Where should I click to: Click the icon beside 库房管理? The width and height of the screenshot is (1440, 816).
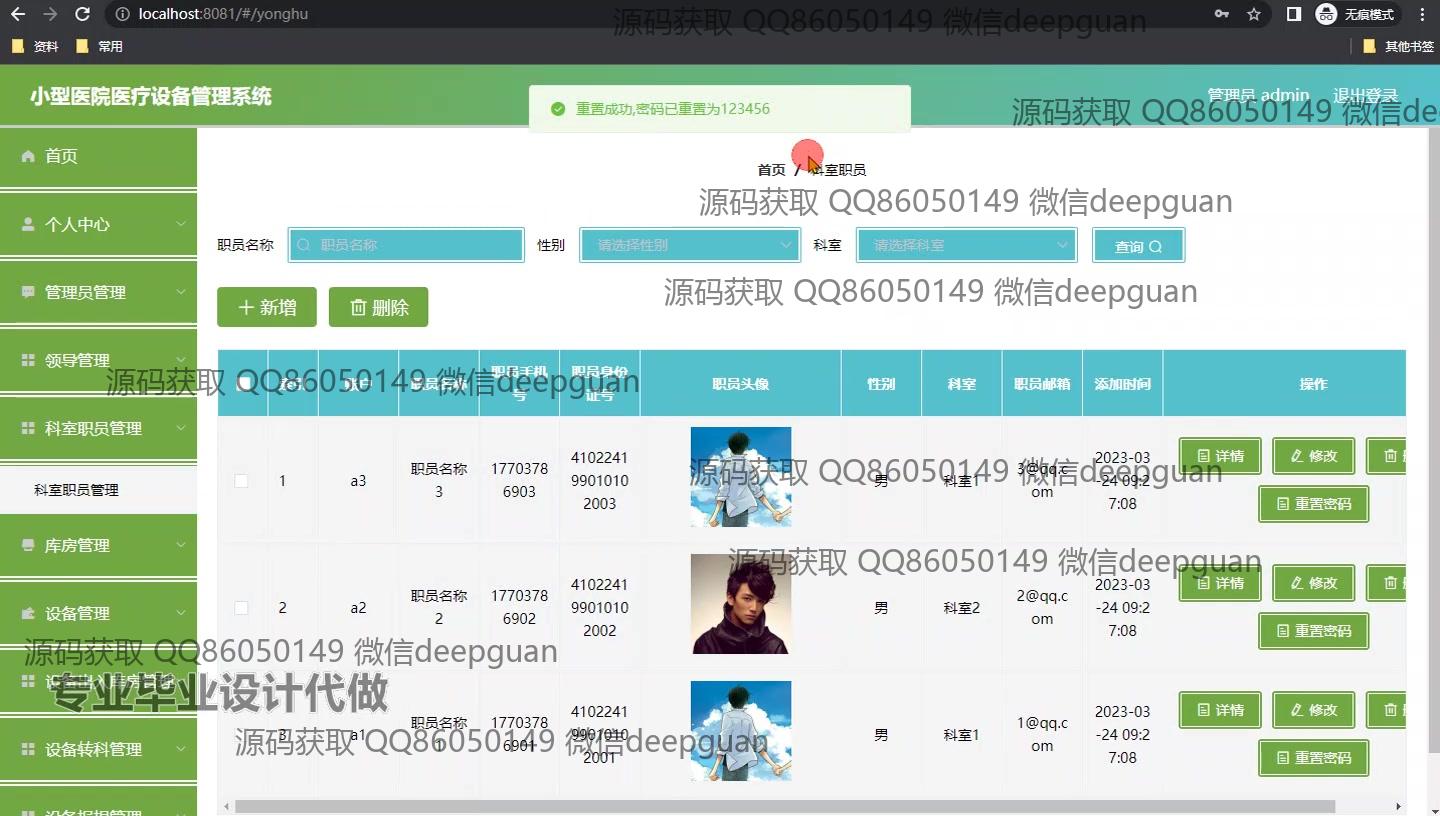click(x=28, y=545)
